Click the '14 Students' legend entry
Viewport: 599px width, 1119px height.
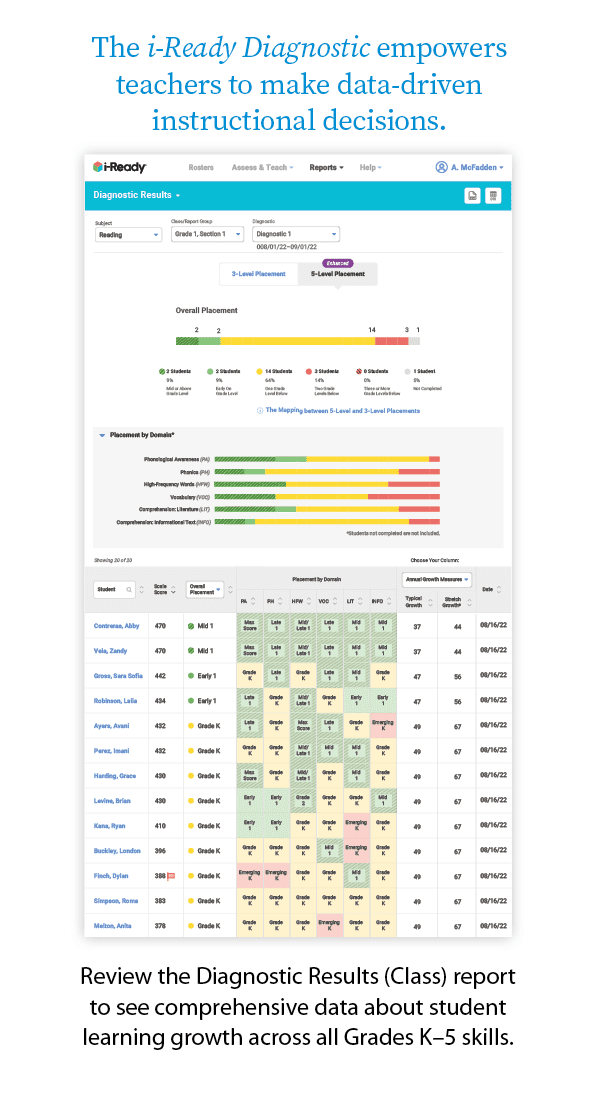274,381
